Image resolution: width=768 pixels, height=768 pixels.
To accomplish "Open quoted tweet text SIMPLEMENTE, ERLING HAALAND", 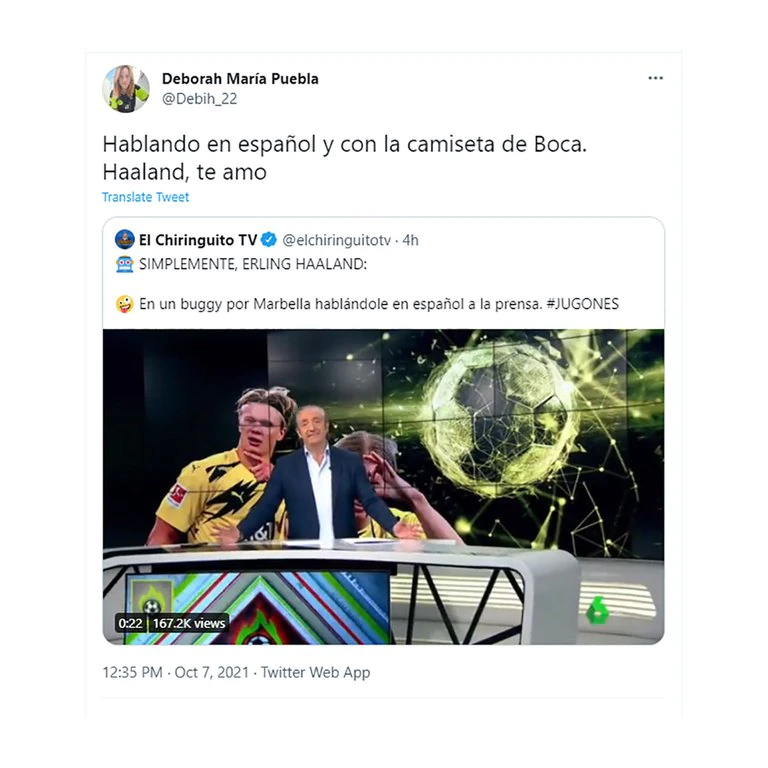I will click(x=253, y=264).
